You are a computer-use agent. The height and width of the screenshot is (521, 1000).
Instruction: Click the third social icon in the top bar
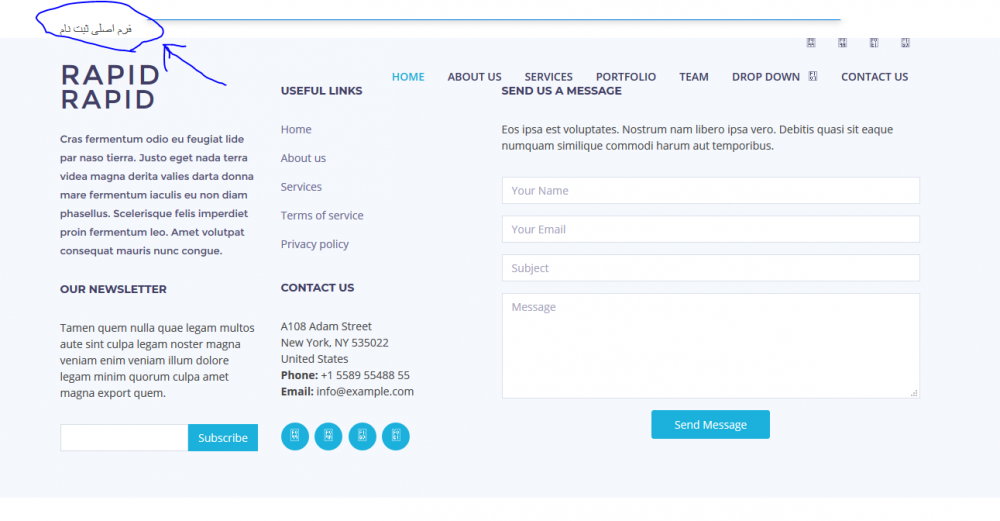874,43
